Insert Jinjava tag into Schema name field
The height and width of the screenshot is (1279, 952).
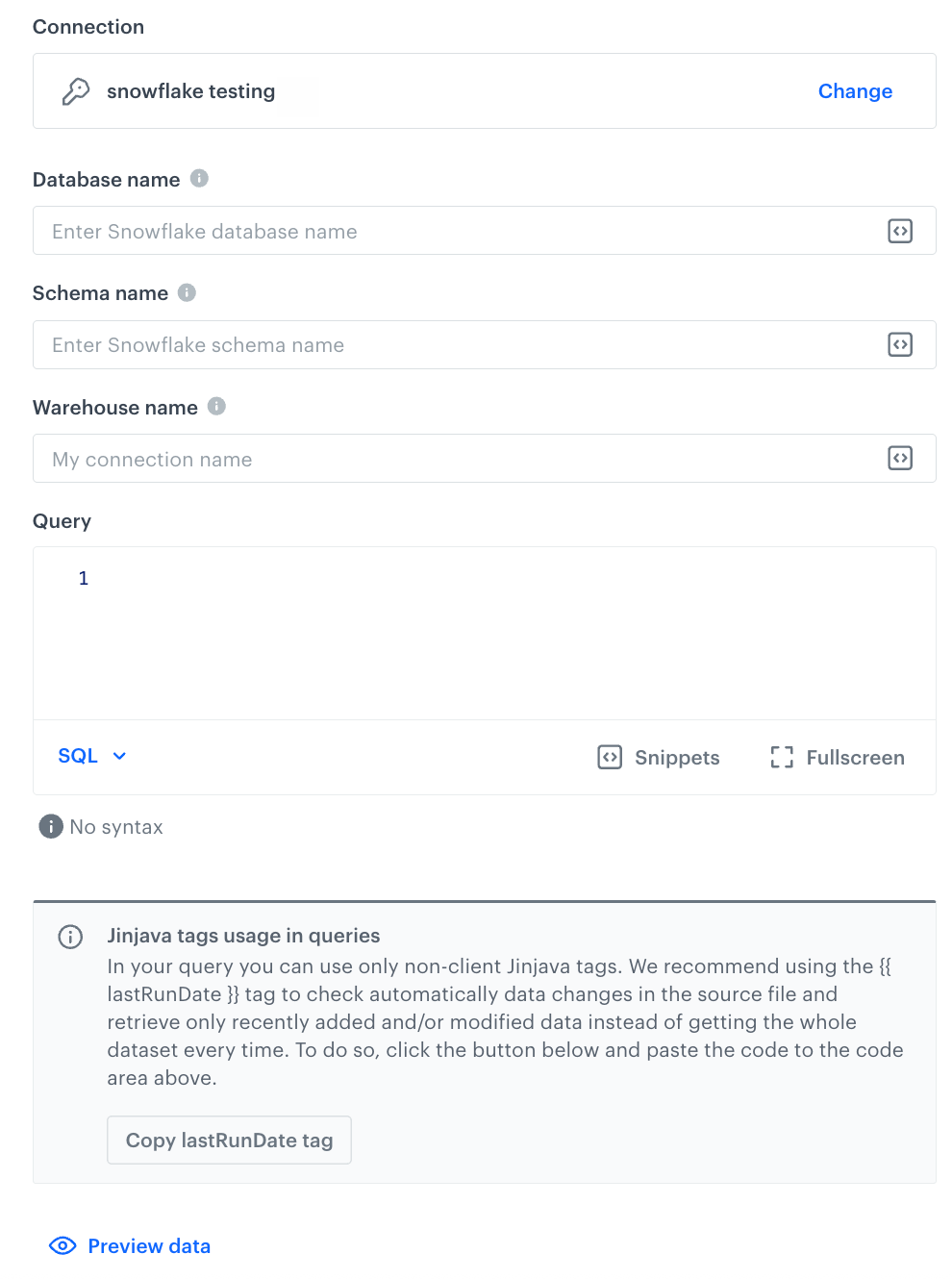click(x=900, y=344)
